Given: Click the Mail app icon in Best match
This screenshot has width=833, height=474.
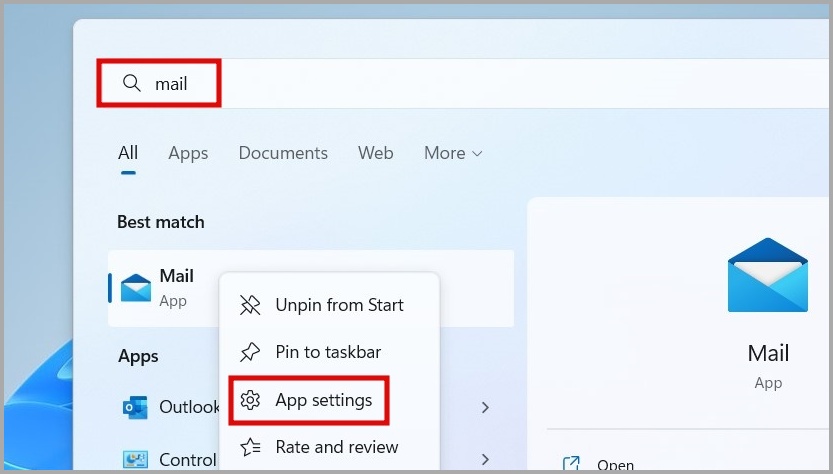Looking at the screenshot, I should pyautogui.click(x=136, y=288).
